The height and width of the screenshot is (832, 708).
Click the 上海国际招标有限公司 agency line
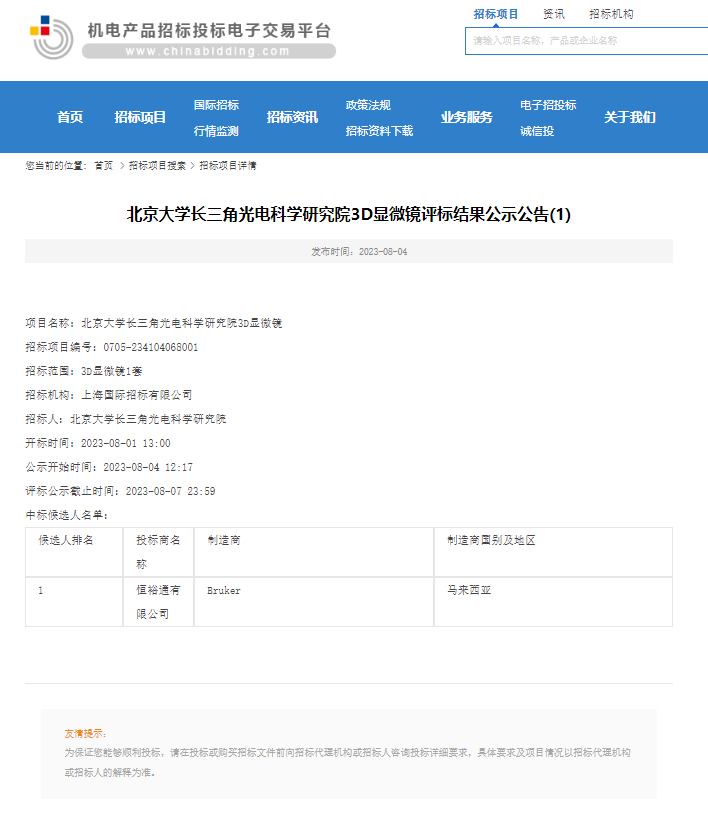click(109, 395)
